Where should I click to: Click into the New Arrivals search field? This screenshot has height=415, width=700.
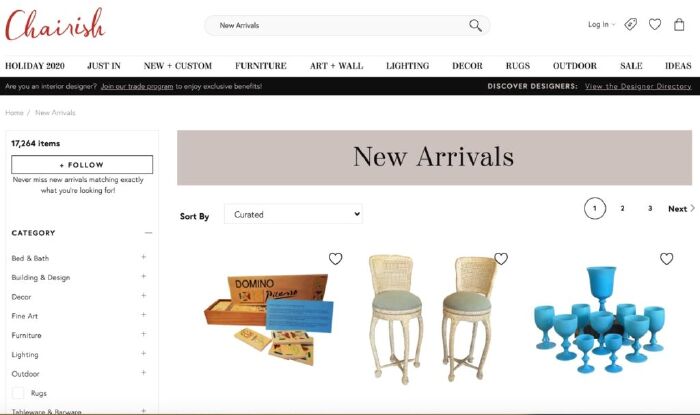pos(339,25)
